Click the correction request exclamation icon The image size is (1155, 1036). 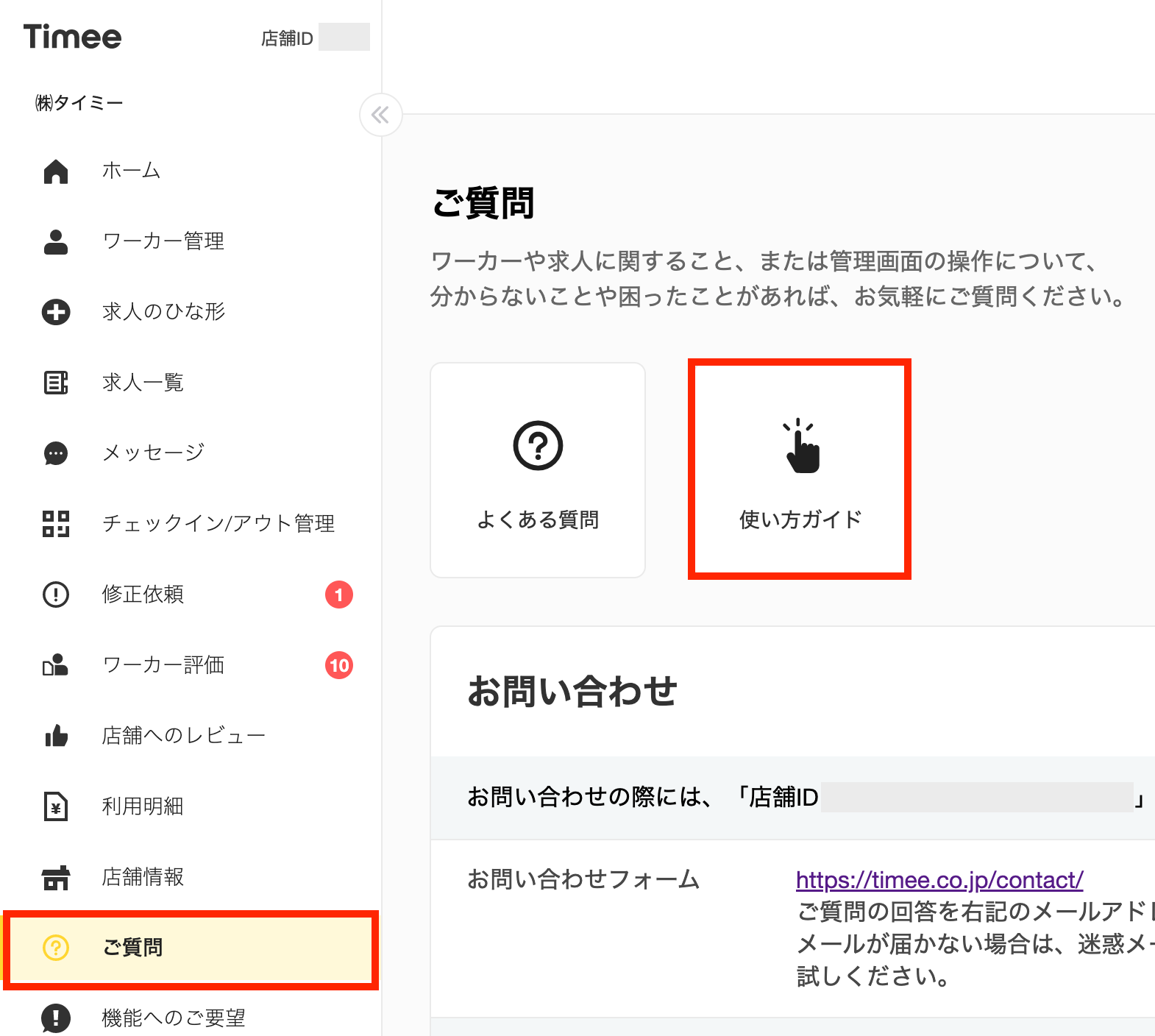pos(56,595)
